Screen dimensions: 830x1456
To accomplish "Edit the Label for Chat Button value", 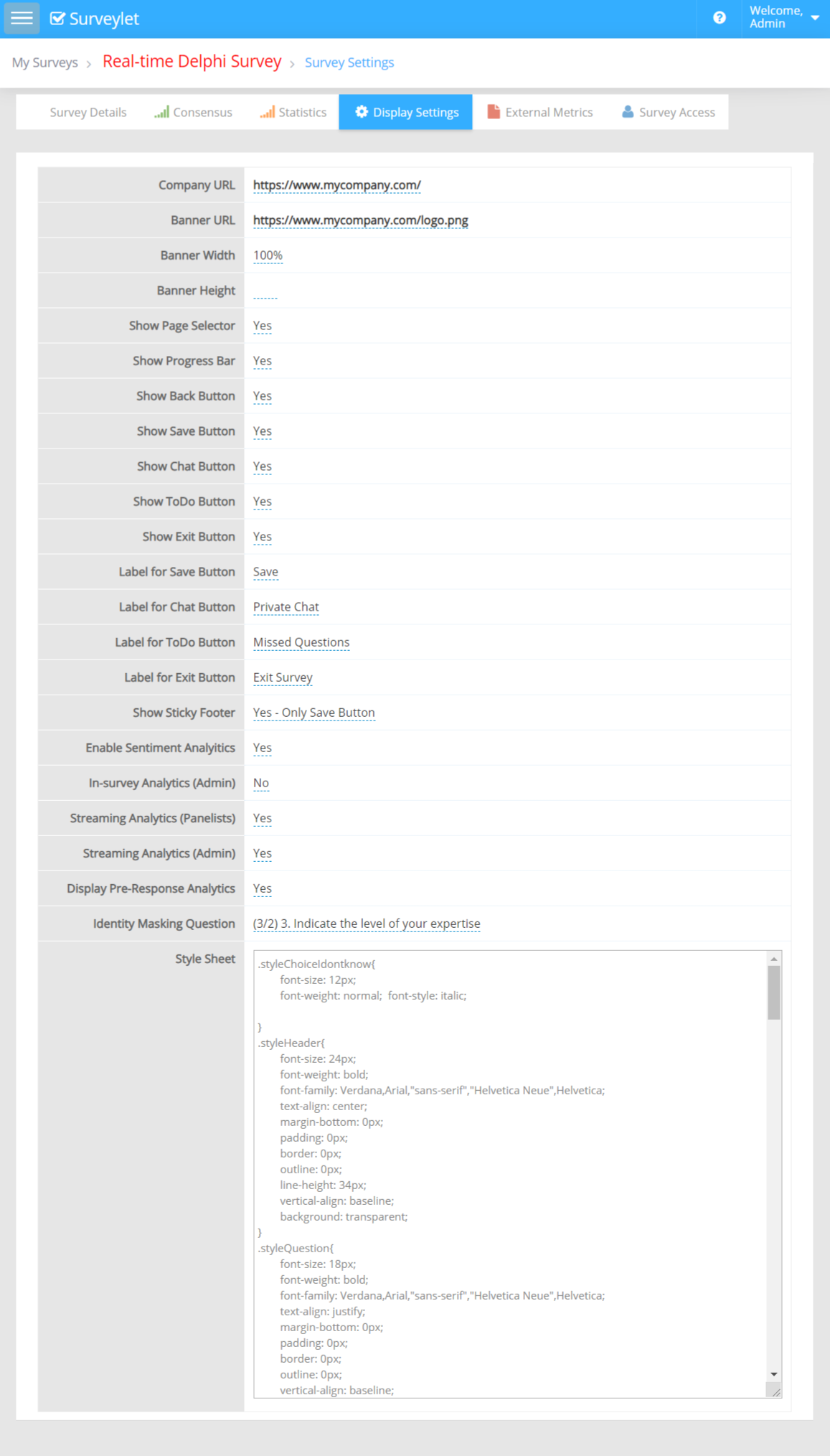I will (286, 607).
